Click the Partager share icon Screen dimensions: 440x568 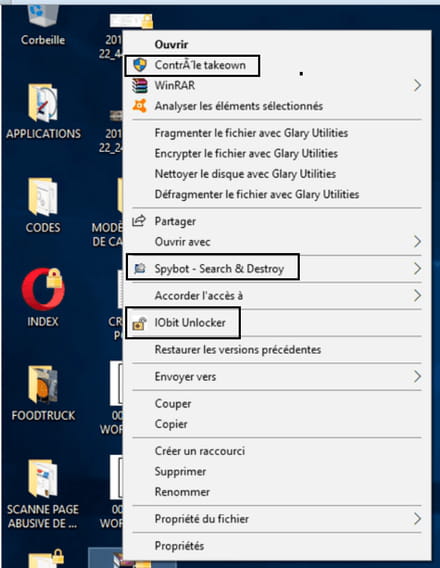click(139, 221)
